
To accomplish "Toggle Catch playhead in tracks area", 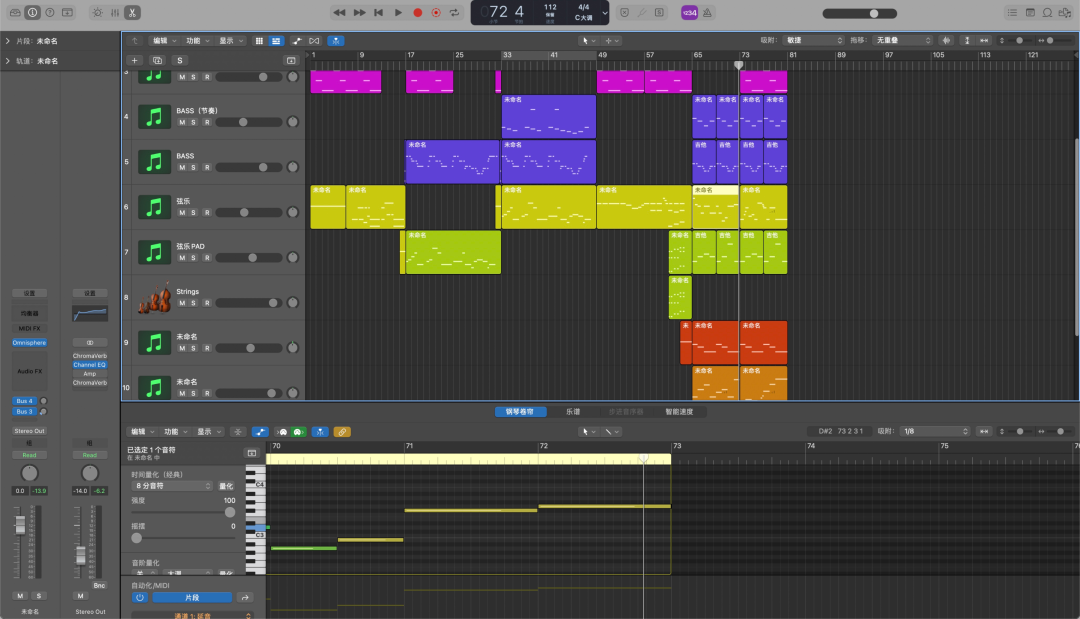I will (335, 41).
